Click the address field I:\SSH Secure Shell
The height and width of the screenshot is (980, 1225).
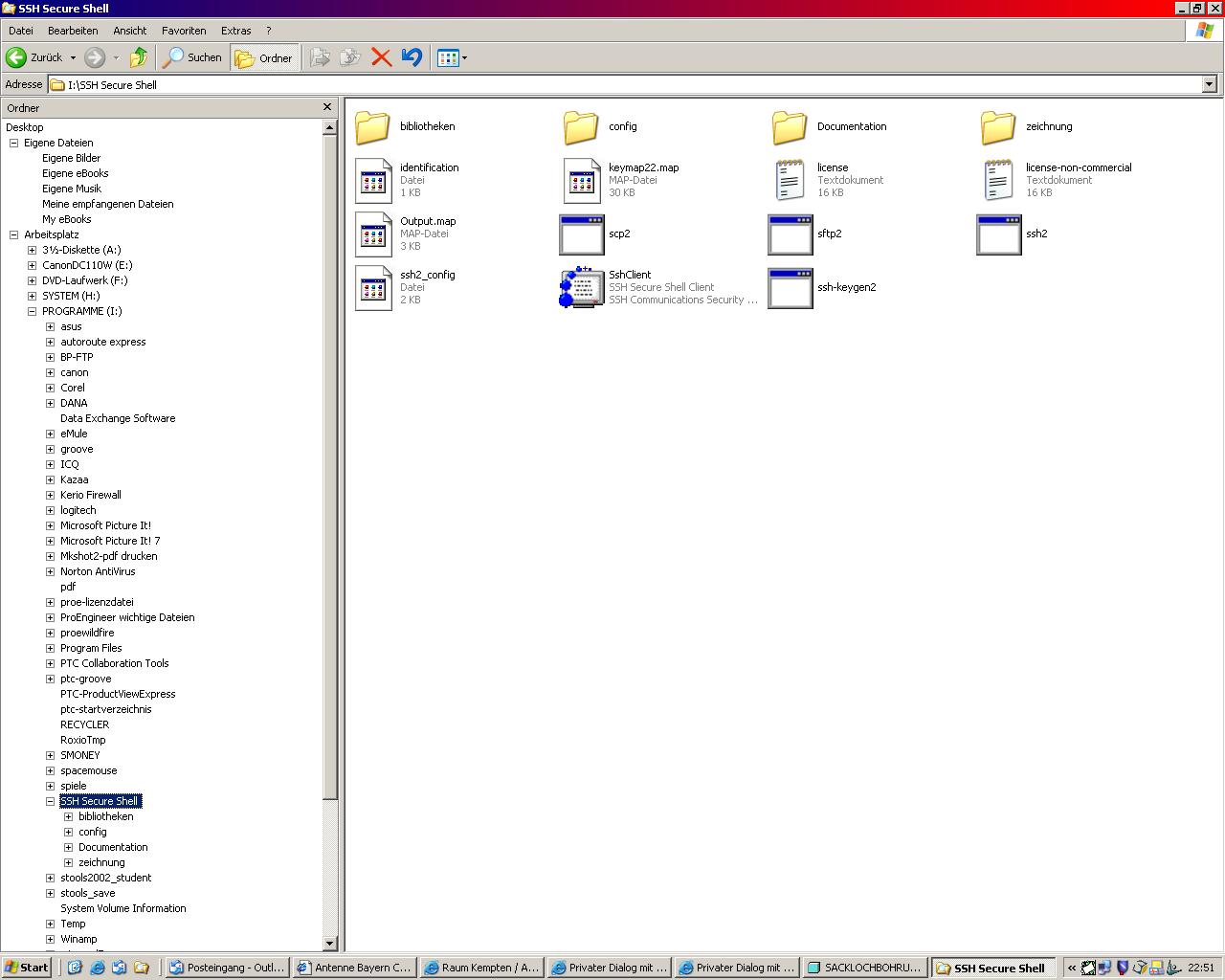pyautogui.click(x=625, y=84)
